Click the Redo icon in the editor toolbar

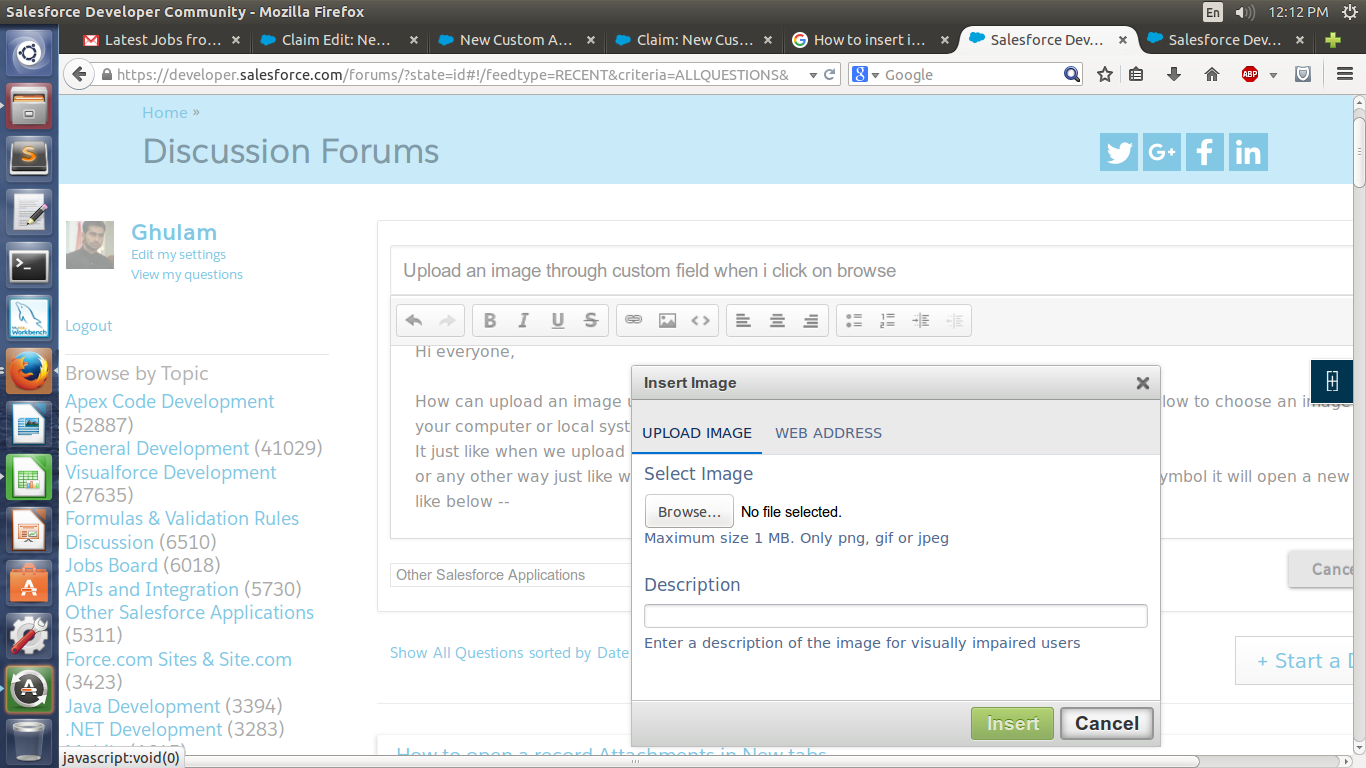(x=447, y=320)
